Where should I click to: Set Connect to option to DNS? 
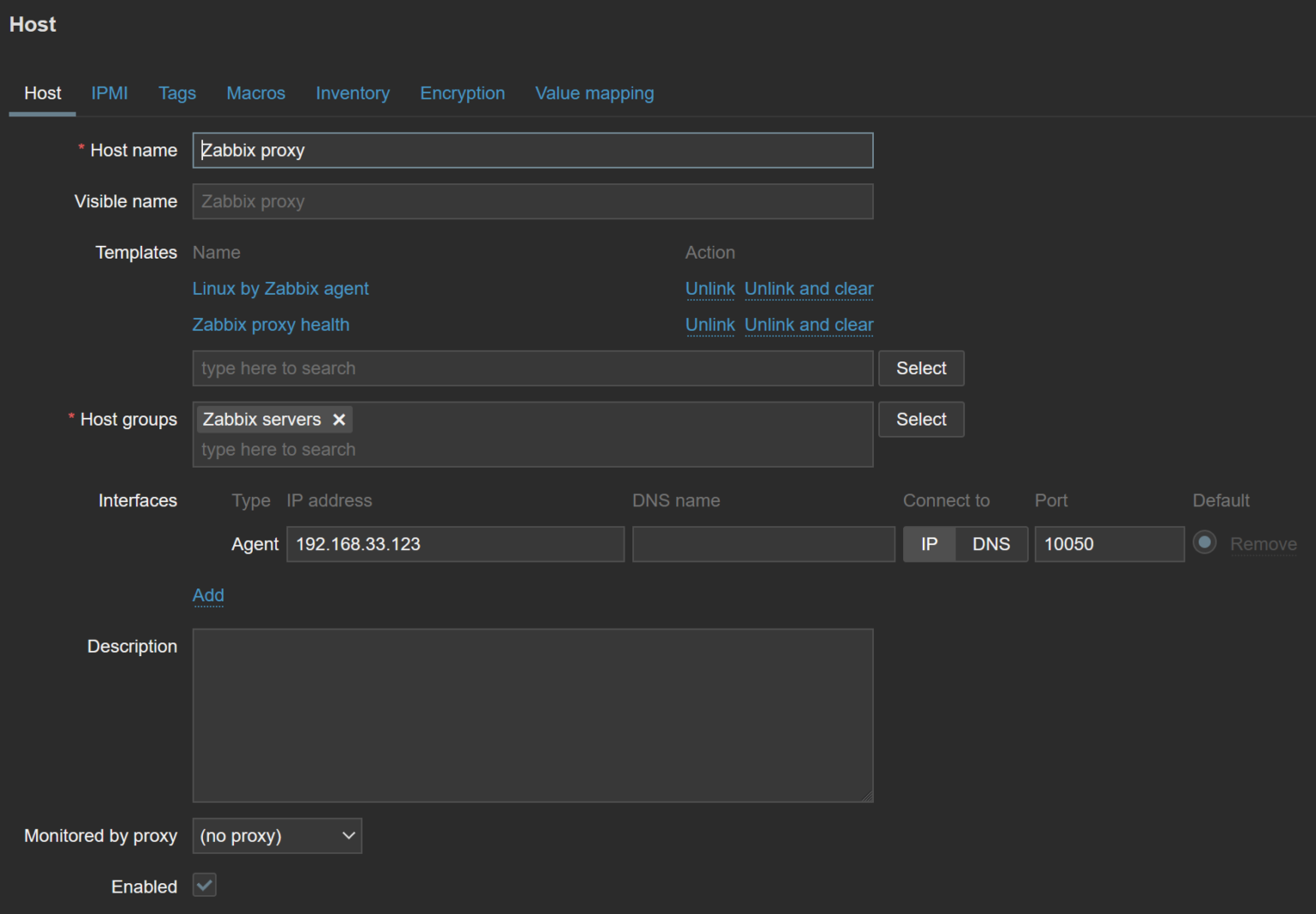990,544
